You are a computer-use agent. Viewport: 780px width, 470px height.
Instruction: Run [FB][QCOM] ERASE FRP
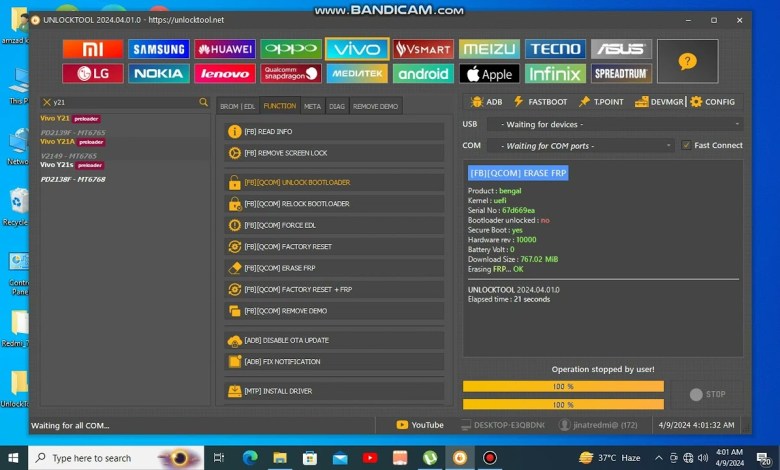(x=334, y=268)
